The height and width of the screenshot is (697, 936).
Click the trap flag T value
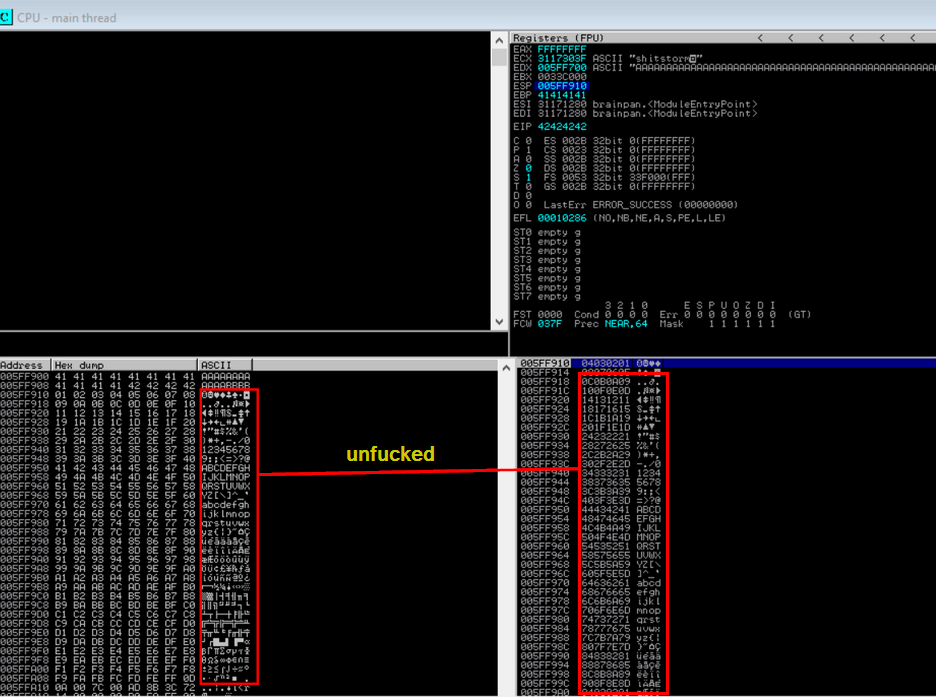pos(528,186)
